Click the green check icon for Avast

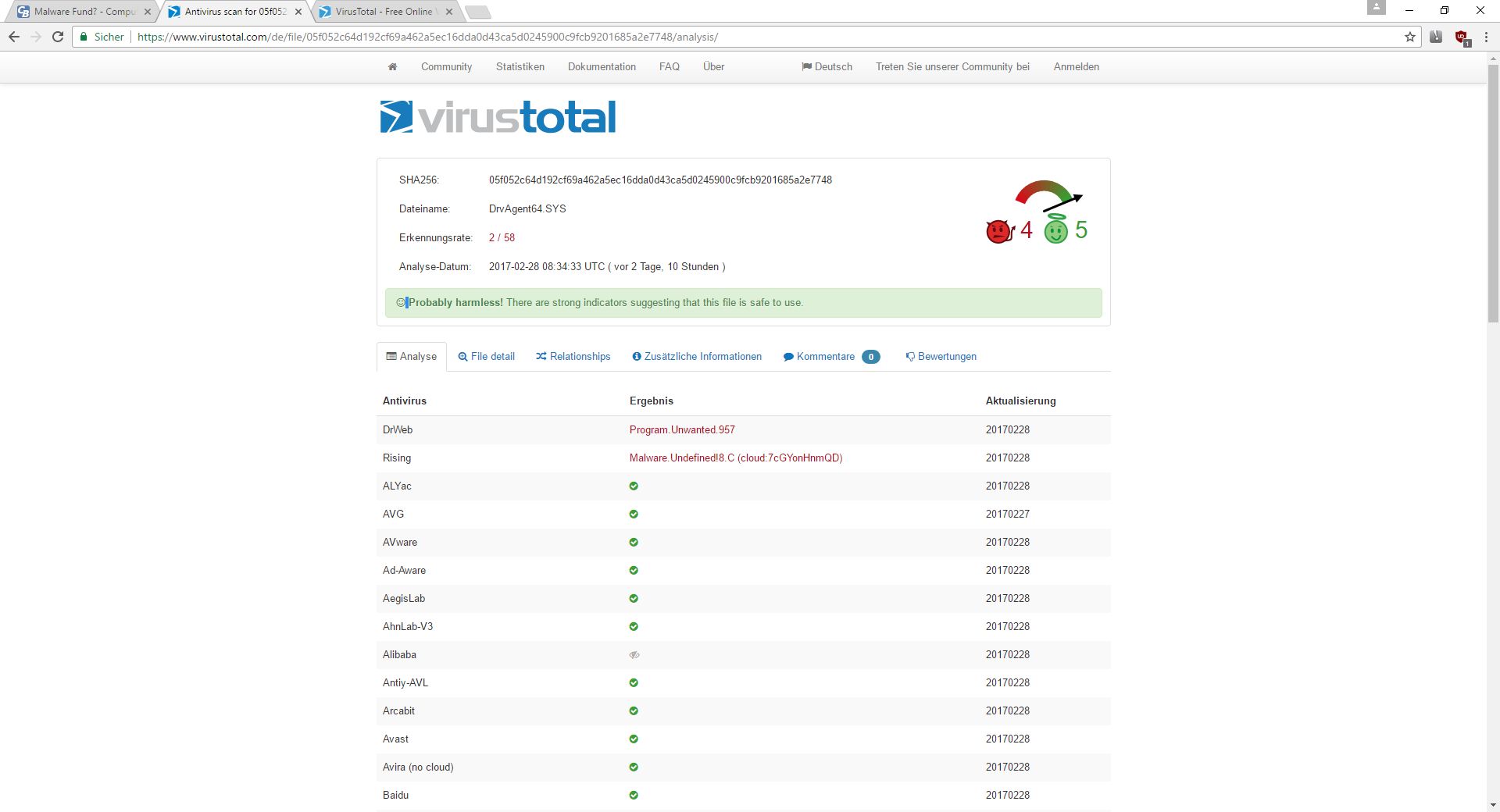[x=634, y=739]
